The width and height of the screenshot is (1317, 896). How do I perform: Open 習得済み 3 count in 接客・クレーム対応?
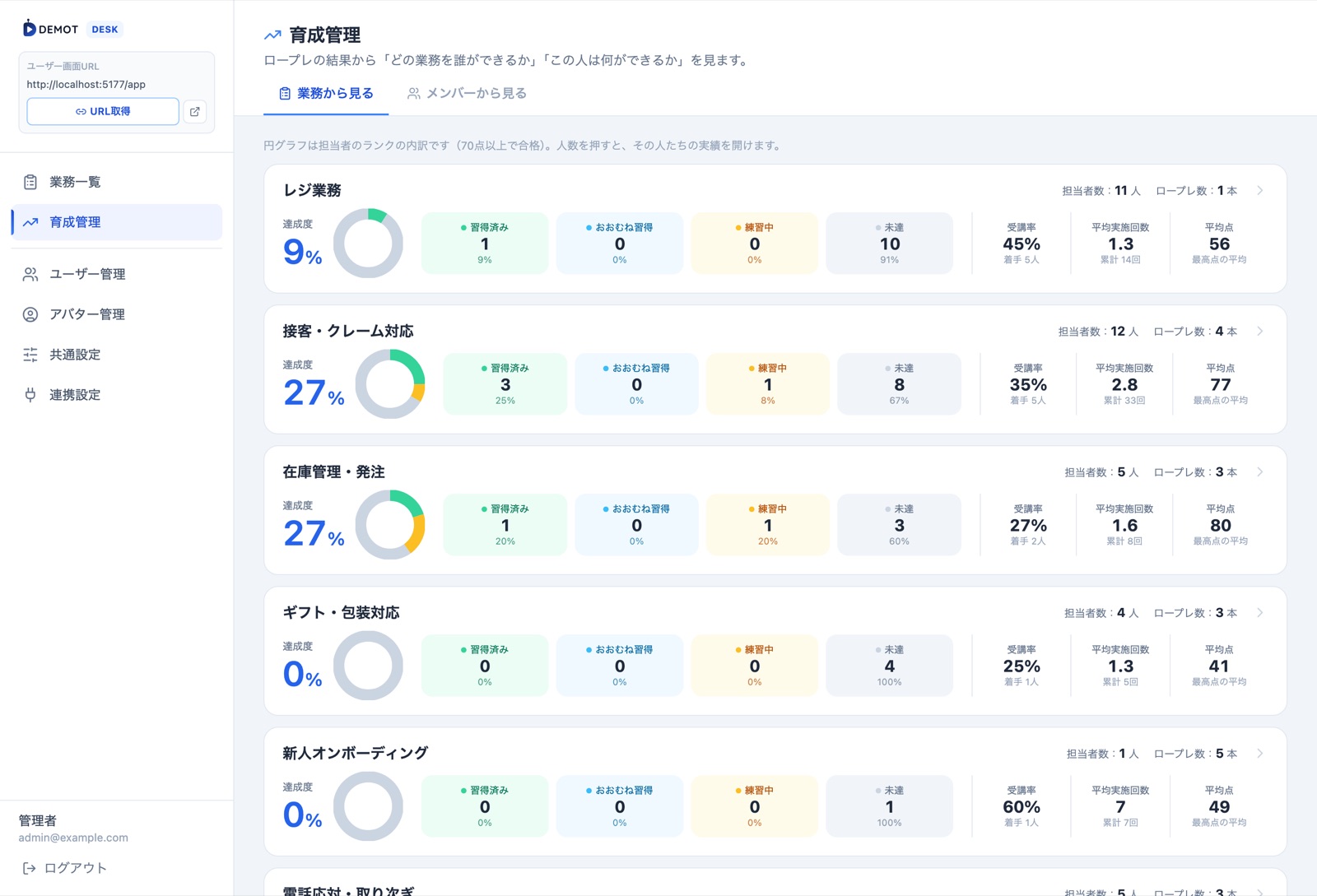(x=505, y=384)
